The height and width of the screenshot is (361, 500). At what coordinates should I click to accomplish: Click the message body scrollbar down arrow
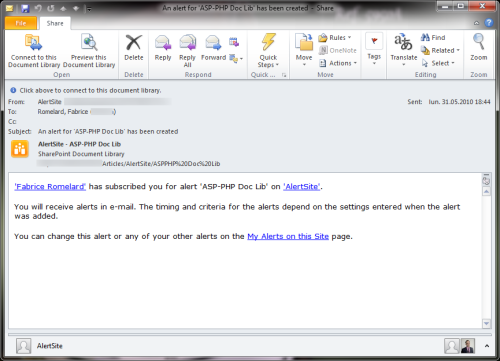click(486, 323)
